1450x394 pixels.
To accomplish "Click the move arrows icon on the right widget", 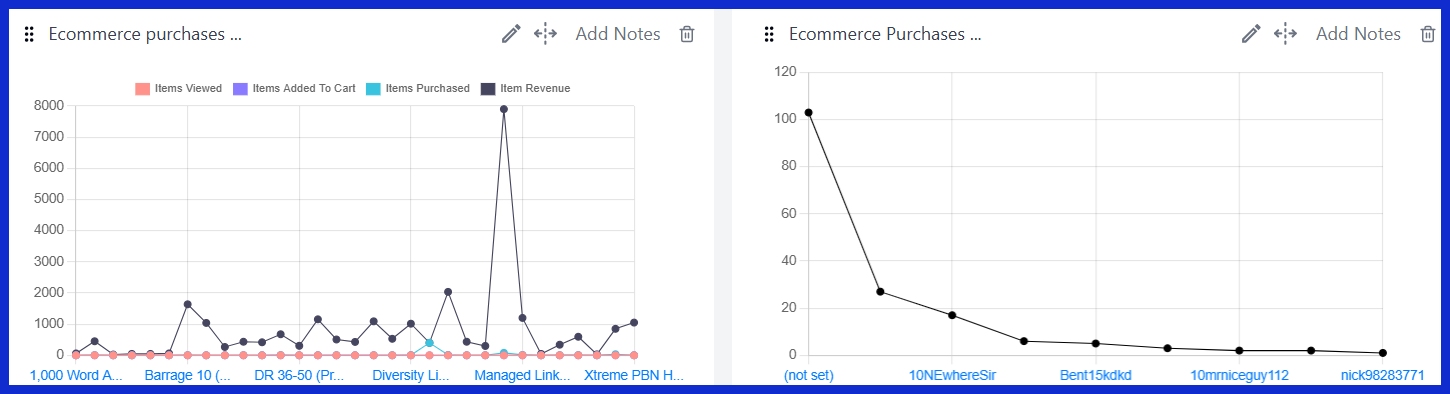I will pyautogui.click(x=1285, y=34).
